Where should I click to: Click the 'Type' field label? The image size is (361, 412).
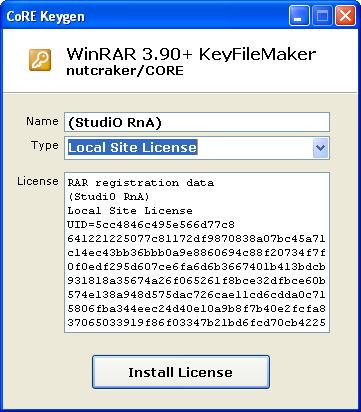click(45, 146)
